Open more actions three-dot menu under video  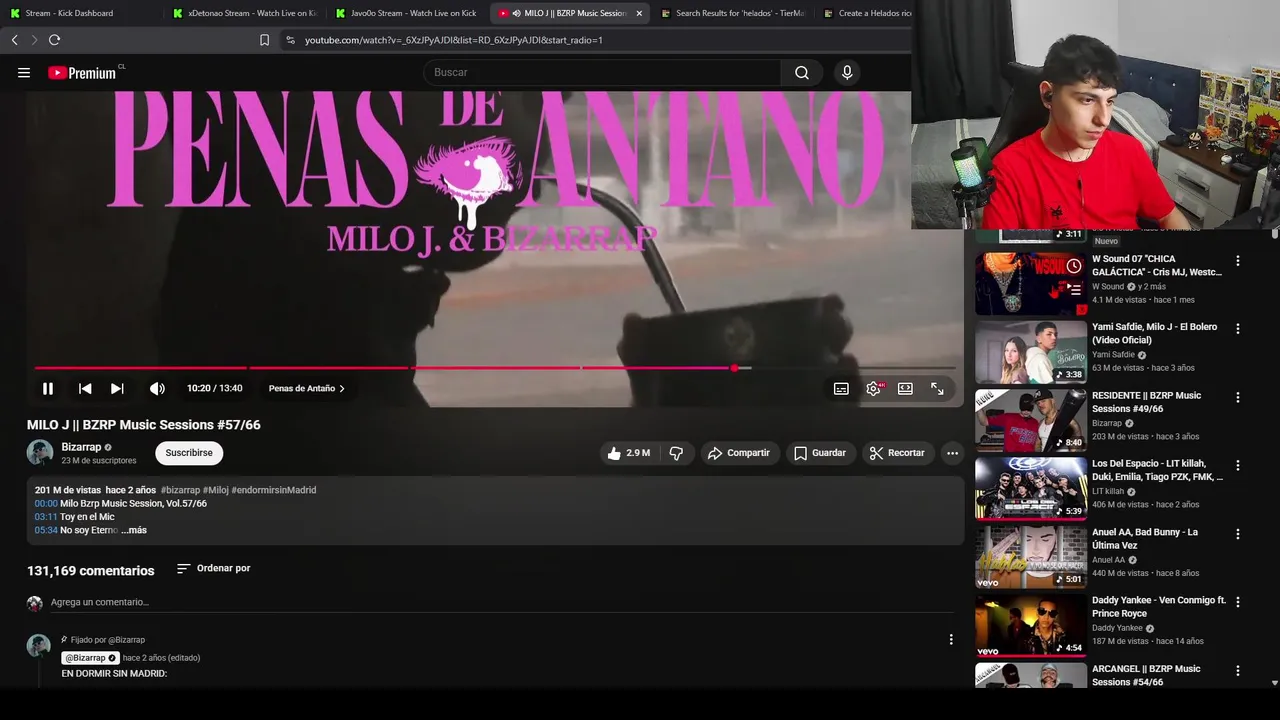tap(952, 453)
